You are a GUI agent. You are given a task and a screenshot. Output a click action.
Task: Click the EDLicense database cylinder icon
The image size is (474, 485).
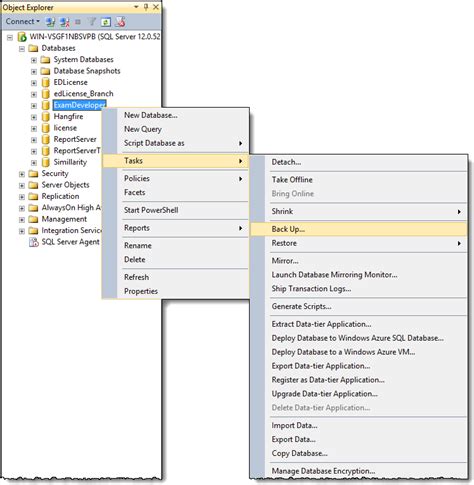pyautogui.click(x=46, y=82)
